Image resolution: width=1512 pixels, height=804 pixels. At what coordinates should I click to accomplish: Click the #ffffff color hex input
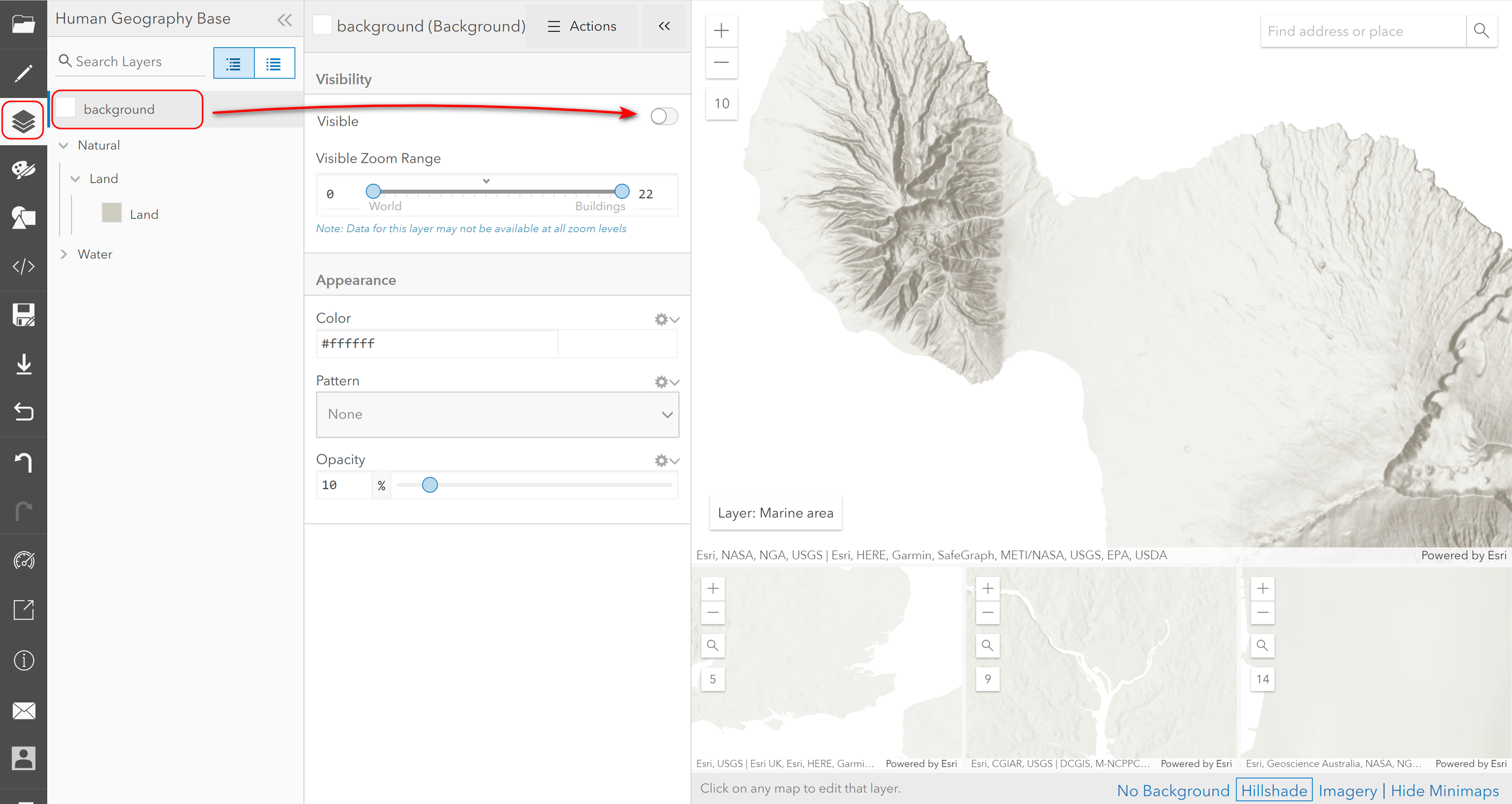click(x=437, y=343)
